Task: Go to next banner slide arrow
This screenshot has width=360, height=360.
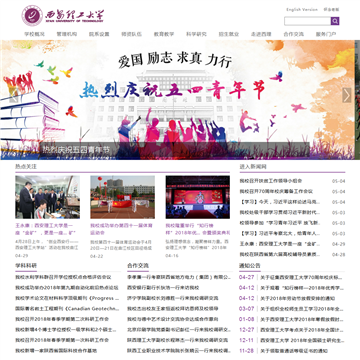Action: [347, 95]
